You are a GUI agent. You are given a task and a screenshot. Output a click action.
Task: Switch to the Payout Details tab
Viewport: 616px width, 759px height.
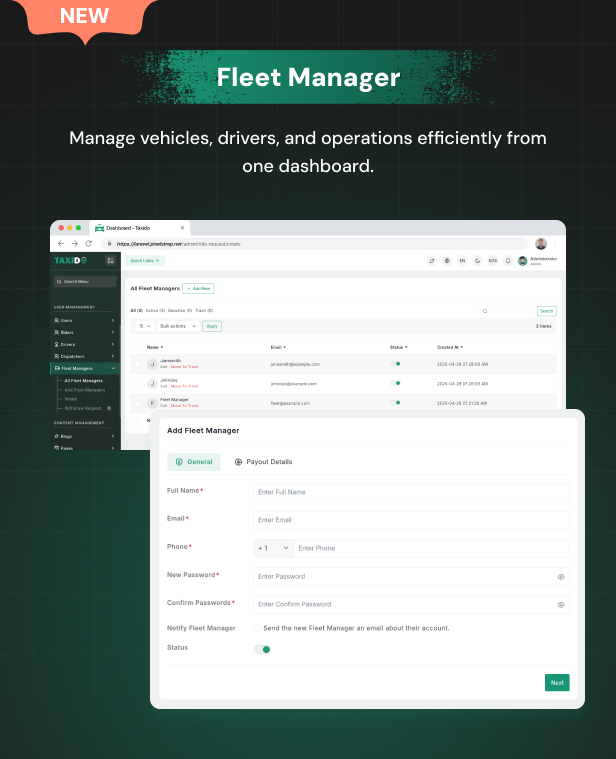click(264, 462)
